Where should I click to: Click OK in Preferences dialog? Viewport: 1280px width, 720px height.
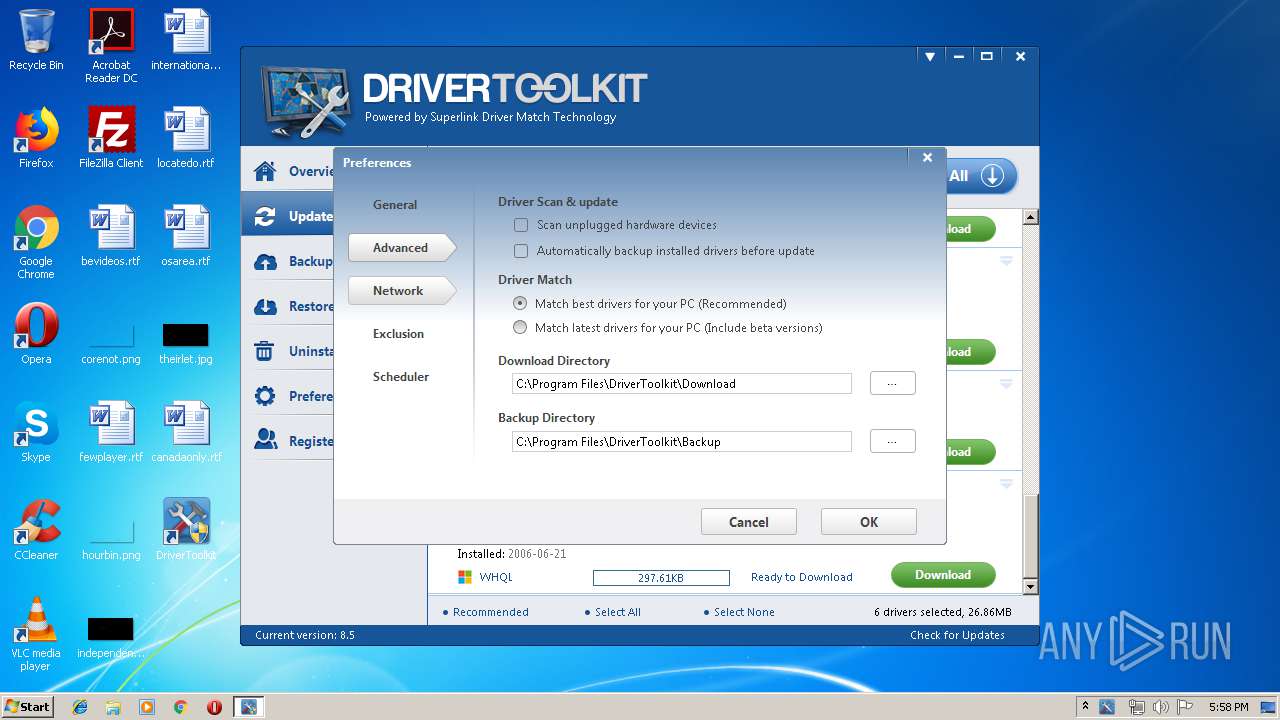click(869, 522)
